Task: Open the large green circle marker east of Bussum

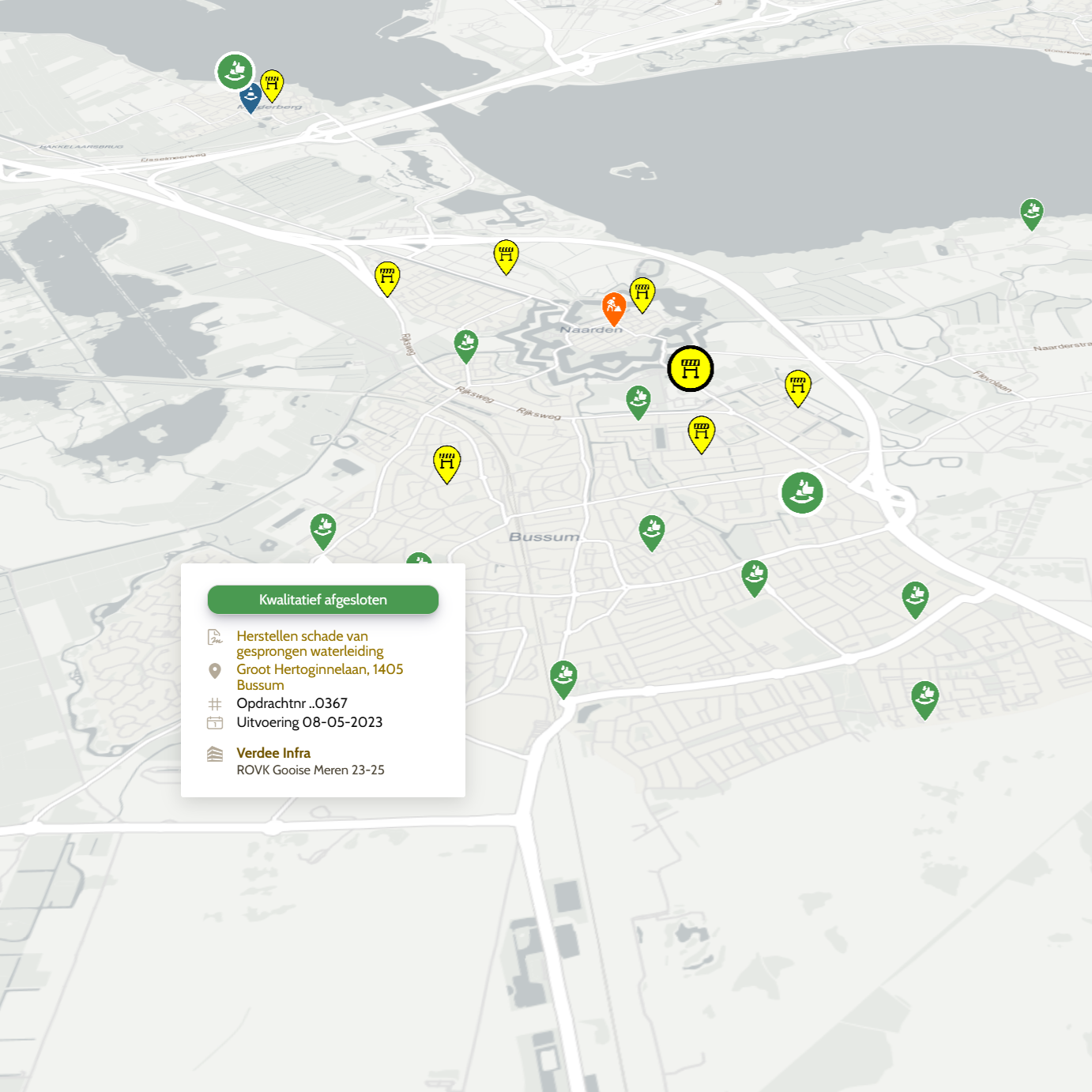Action: tap(802, 493)
